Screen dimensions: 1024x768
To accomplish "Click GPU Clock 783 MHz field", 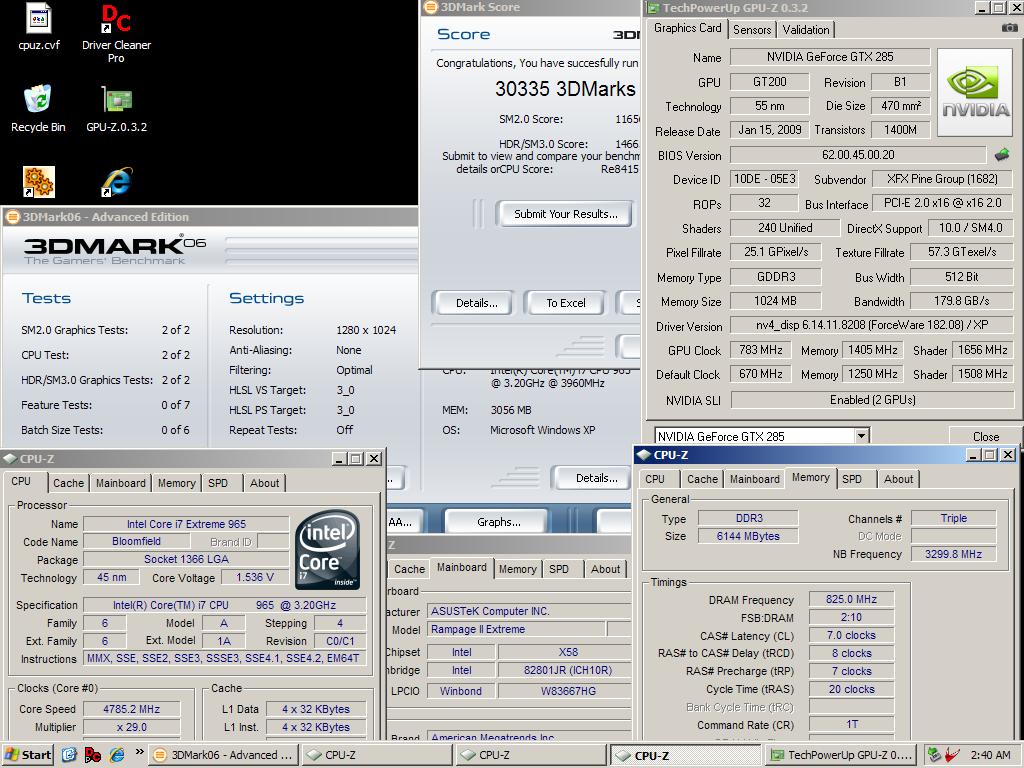I will click(x=761, y=349).
